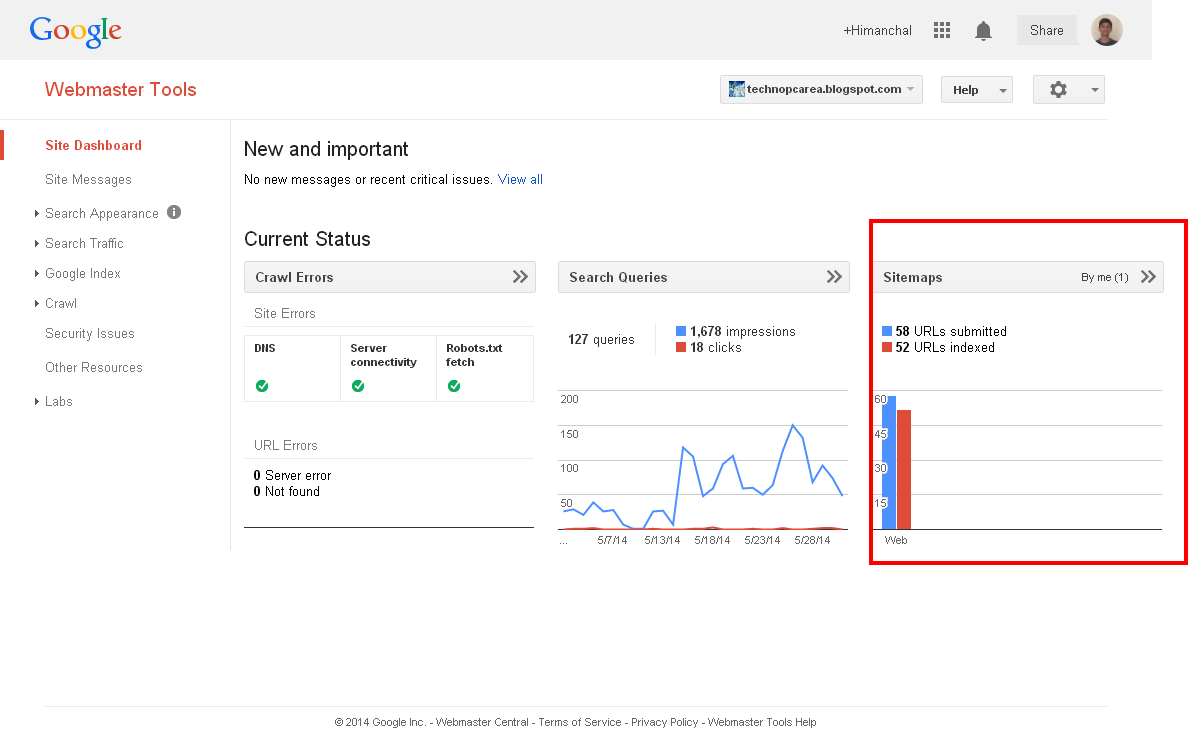The width and height of the screenshot is (1194, 732).
Task: Open the Sitemaps panel header
Action: (x=1018, y=277)
